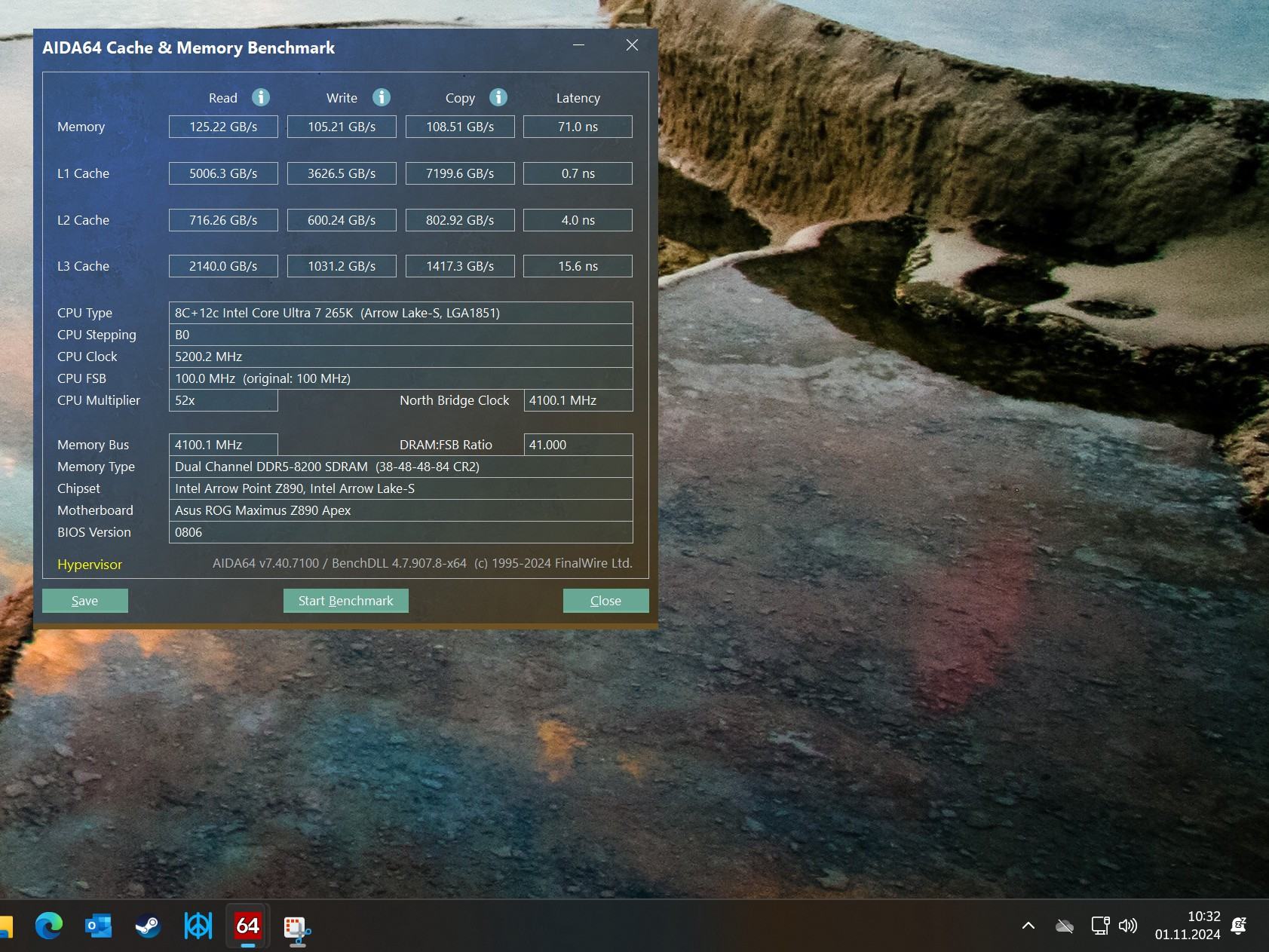1269x952 pixels.
Task: Click the Latency column header
Action: click(578, 98)
